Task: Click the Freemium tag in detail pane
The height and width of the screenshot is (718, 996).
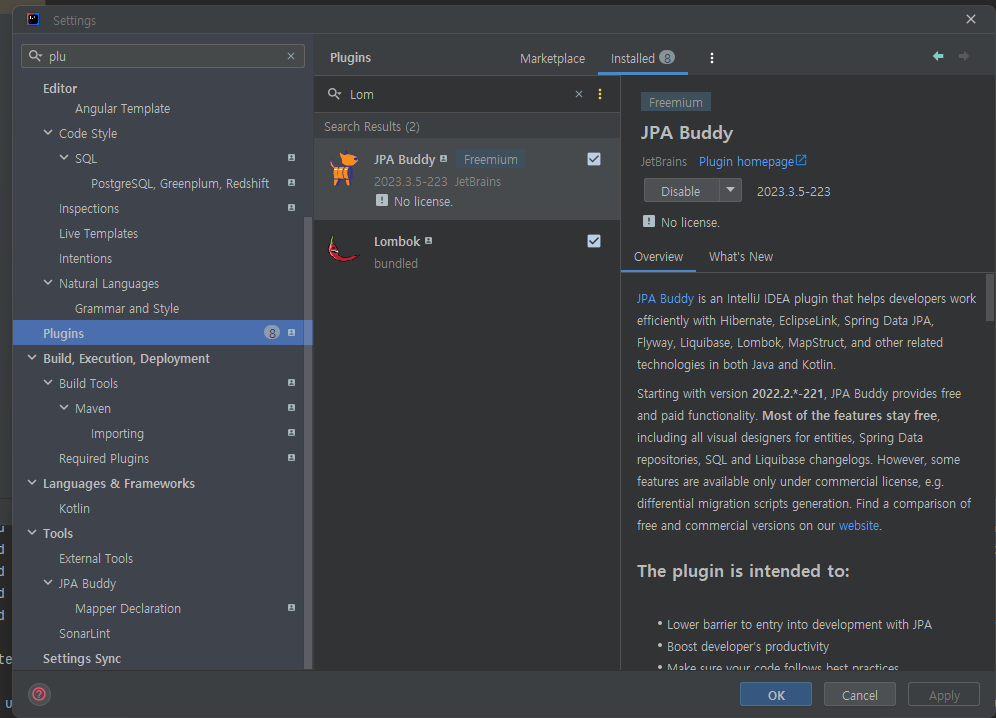Action: click(675, 102)
